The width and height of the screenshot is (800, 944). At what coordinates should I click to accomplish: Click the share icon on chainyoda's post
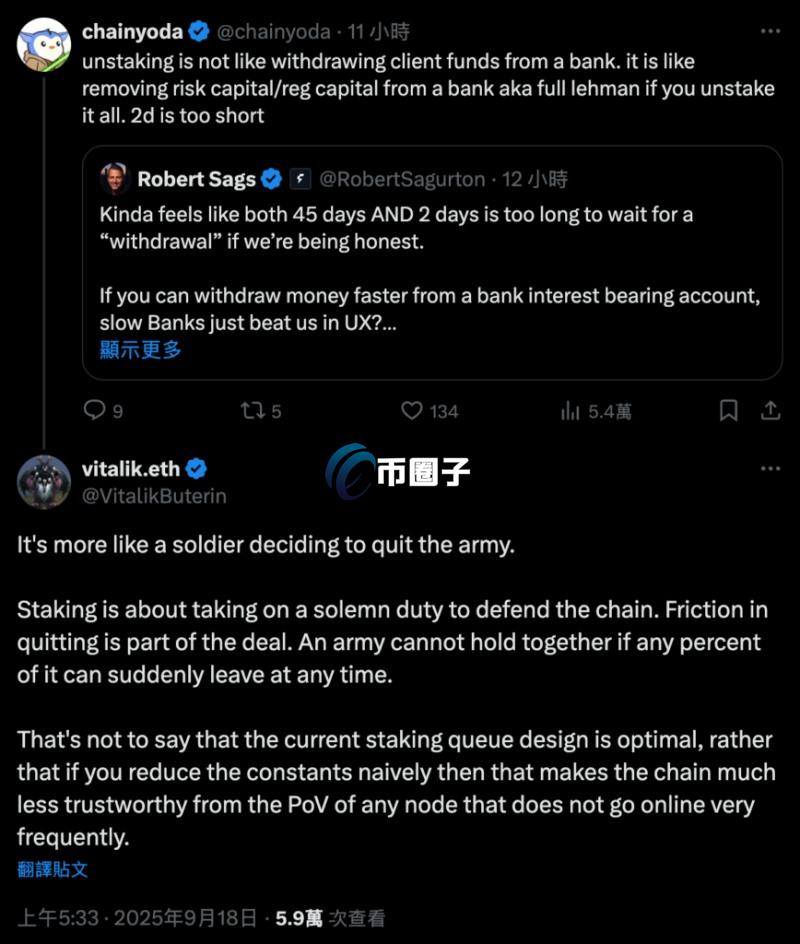pos(771,410)
